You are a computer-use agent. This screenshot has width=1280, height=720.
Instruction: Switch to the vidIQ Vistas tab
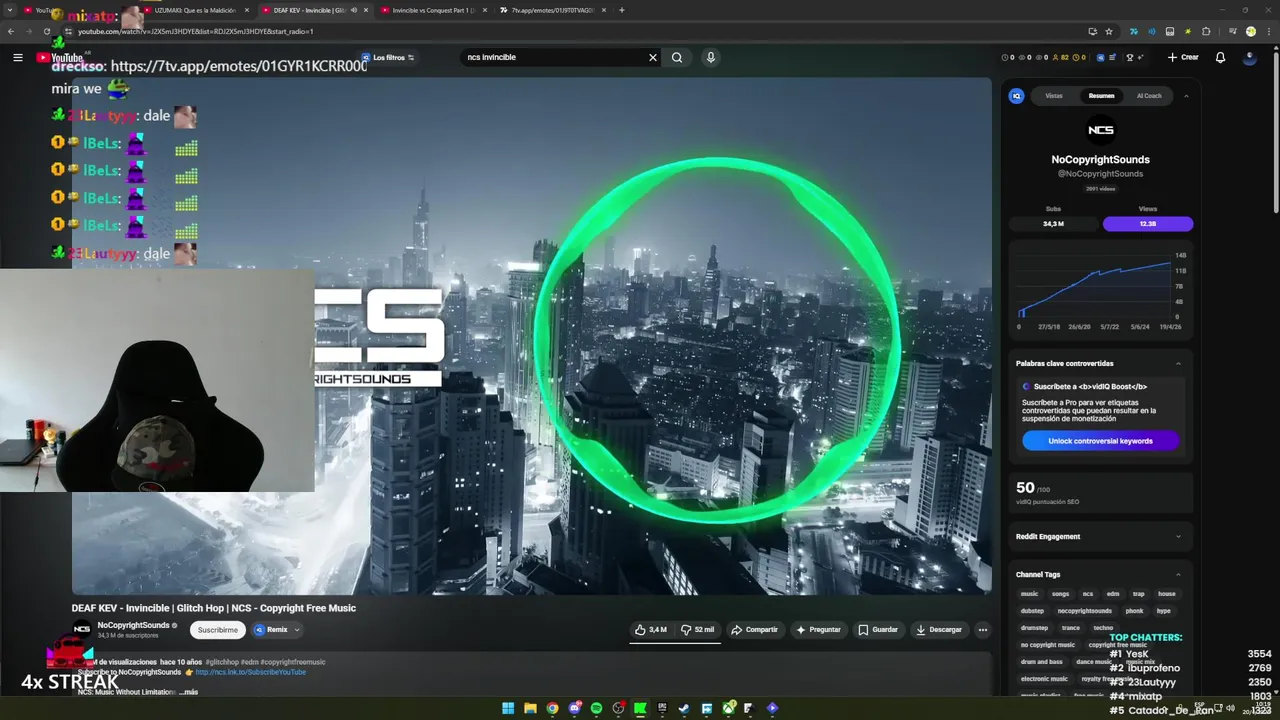click(x=1054, y=96)
